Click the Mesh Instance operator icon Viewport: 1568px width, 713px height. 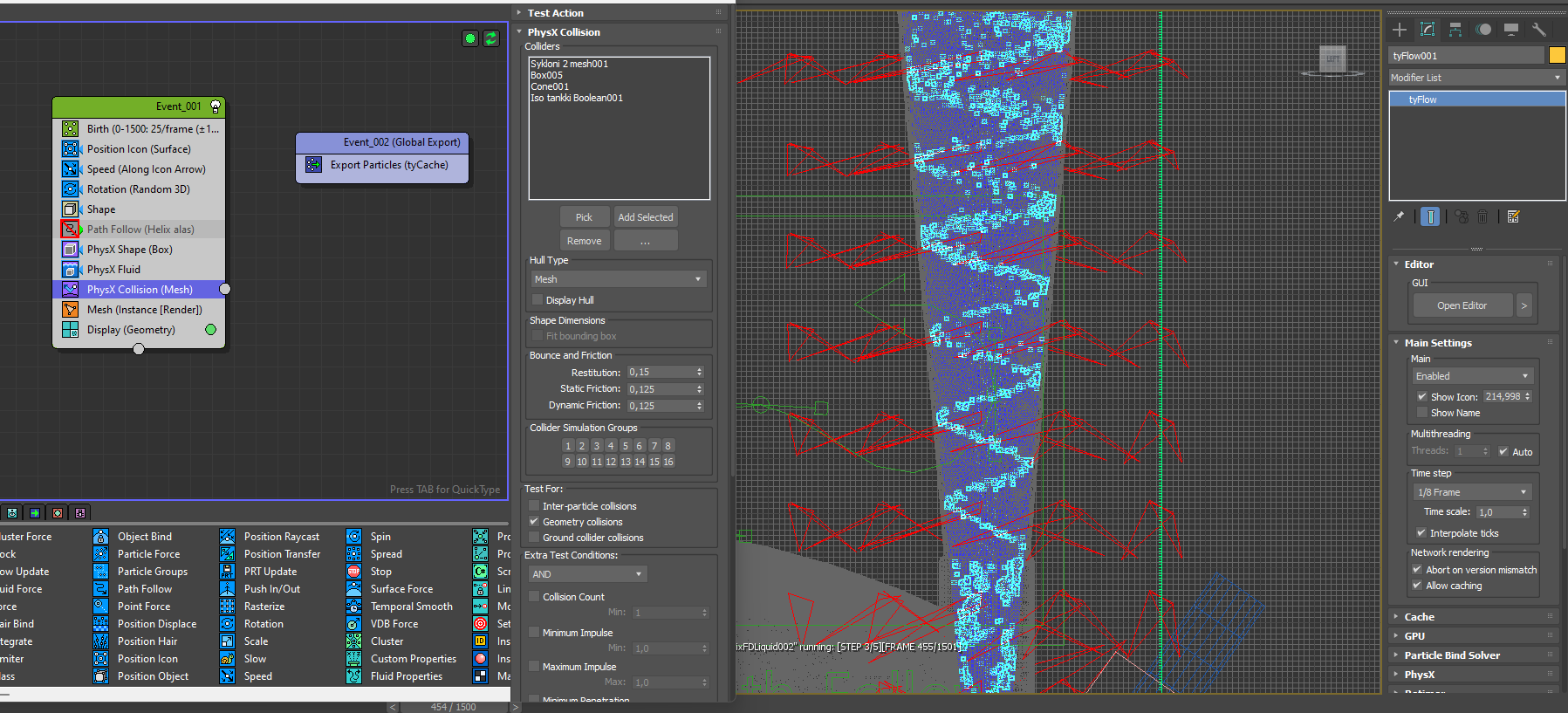click(x=71, y=309)
